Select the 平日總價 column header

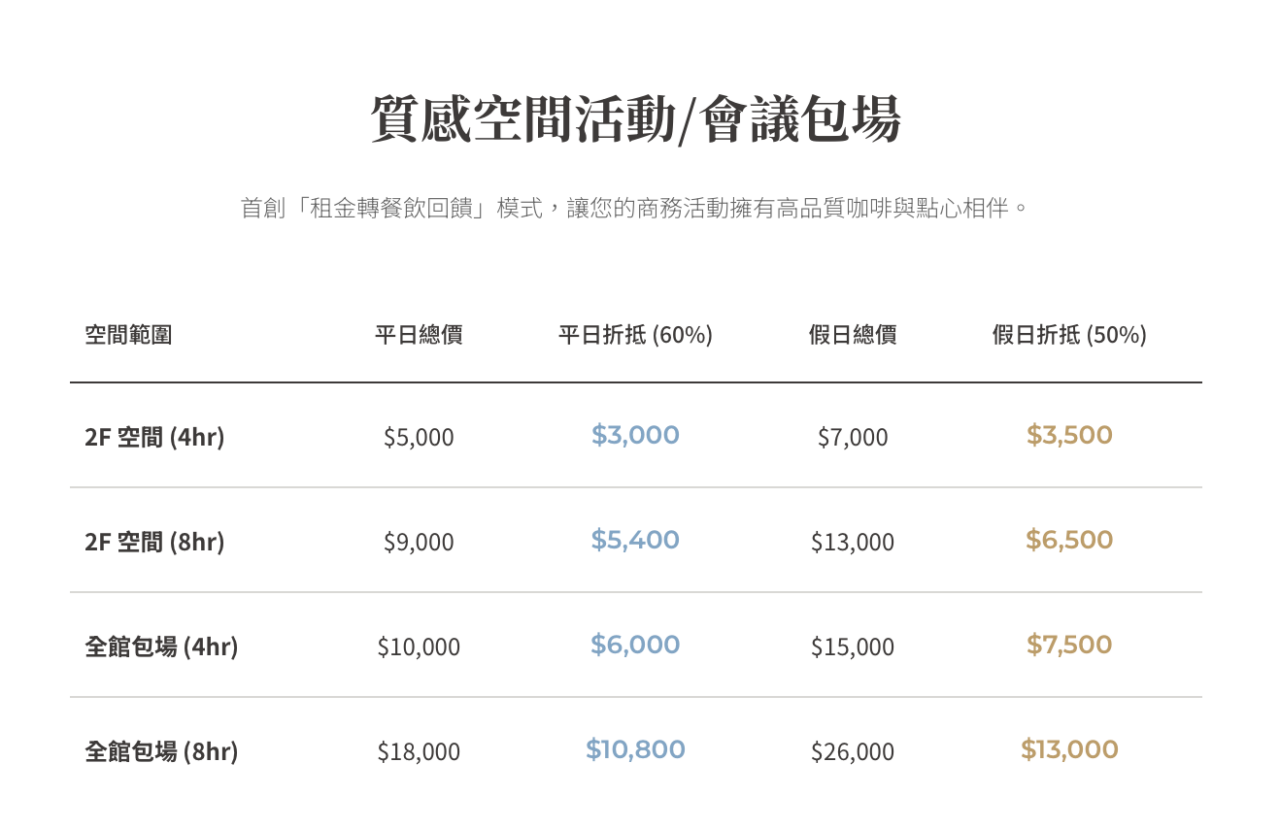click(x=418, y=335)
